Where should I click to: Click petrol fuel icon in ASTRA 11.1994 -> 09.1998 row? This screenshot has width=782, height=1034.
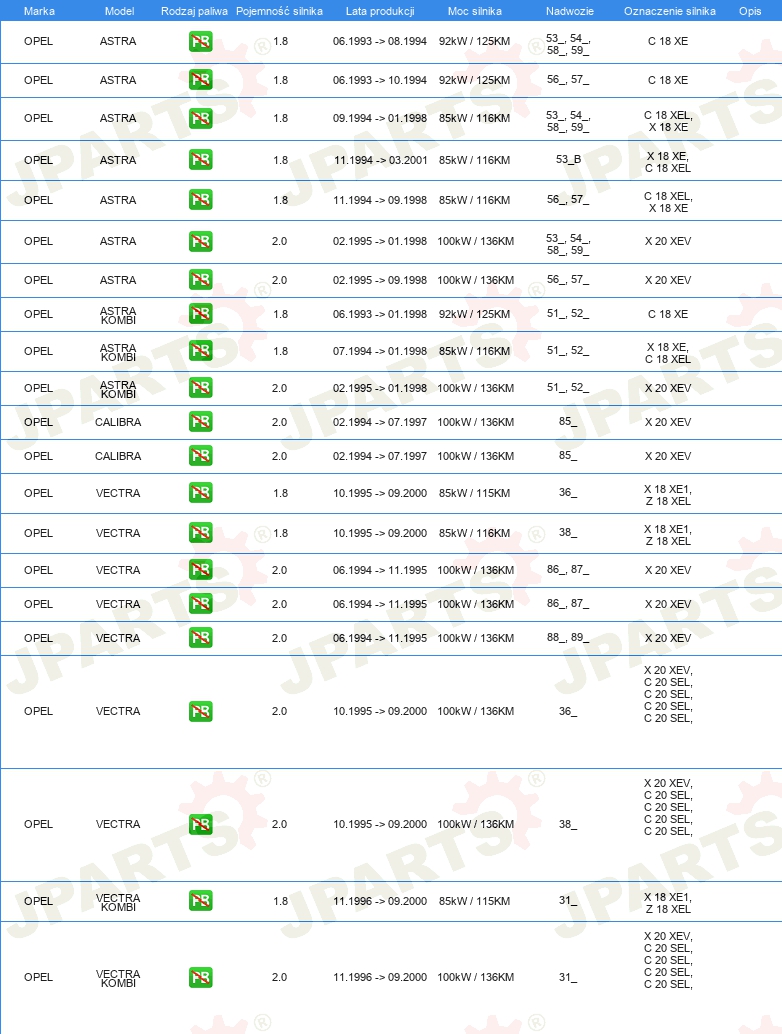click(x=200, y=200)
